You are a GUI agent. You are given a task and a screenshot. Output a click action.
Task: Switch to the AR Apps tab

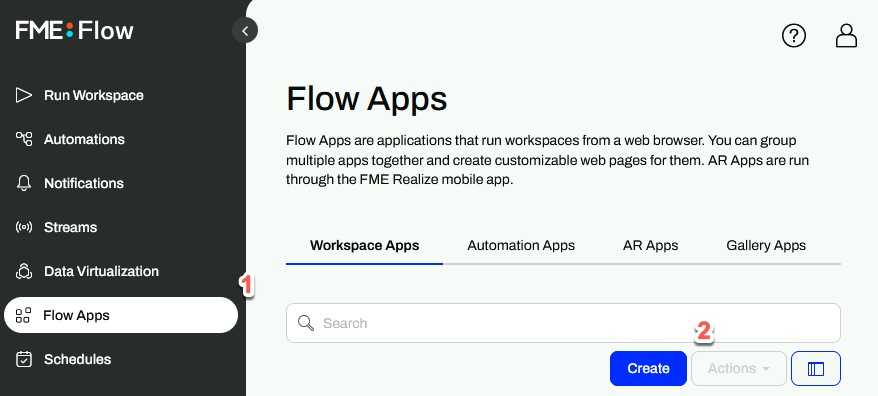click(x=650, y=245)
